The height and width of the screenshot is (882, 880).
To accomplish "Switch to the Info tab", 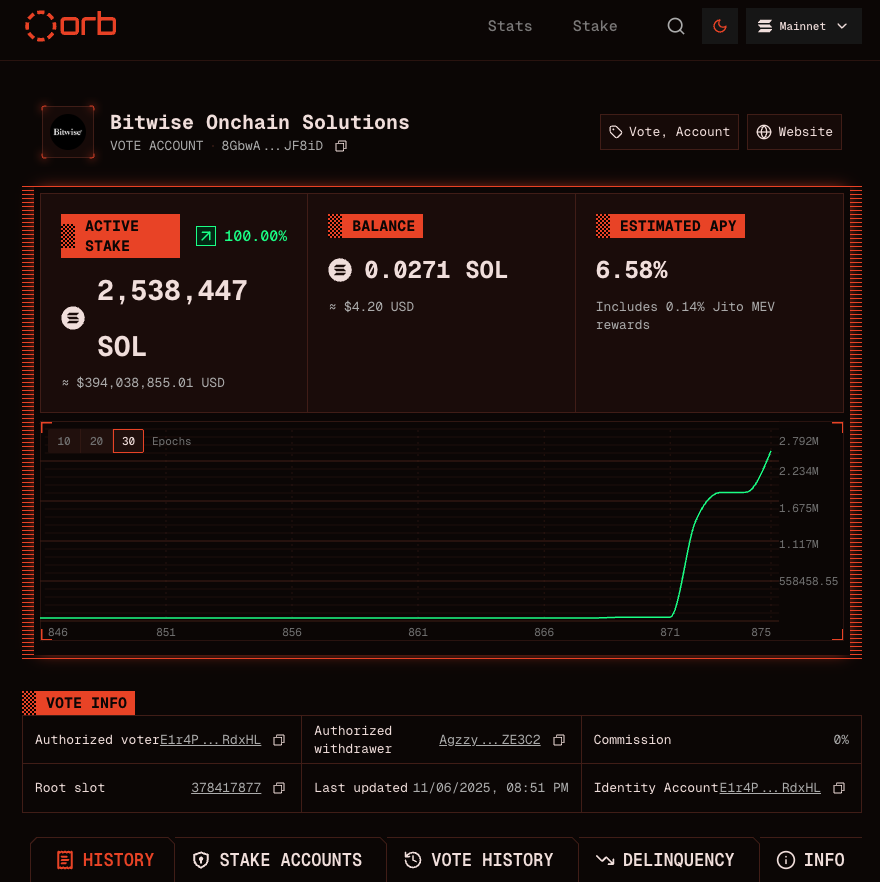I will pos(811,860).
